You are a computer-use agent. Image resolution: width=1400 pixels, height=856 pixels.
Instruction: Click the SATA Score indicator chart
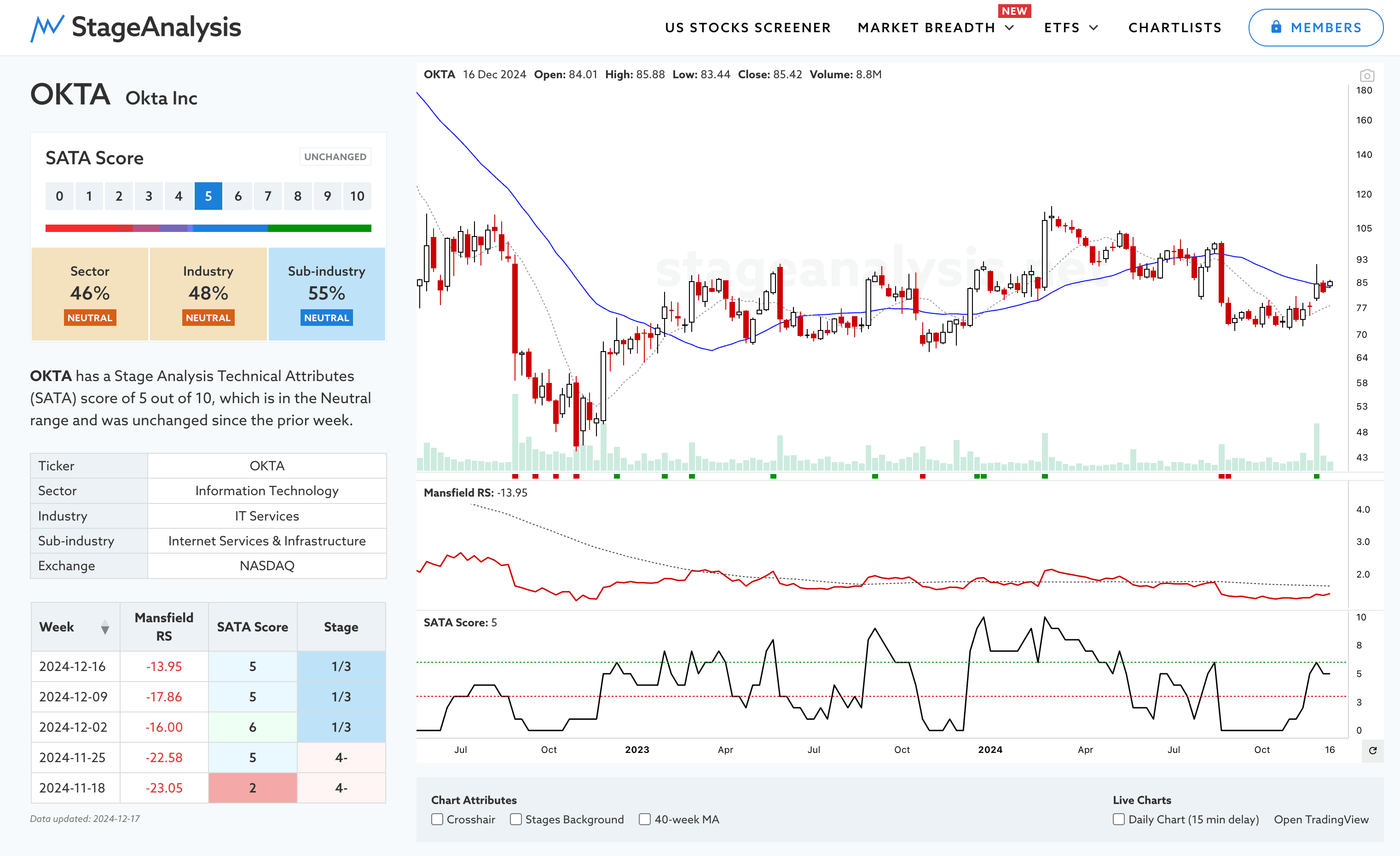(882, 674)
